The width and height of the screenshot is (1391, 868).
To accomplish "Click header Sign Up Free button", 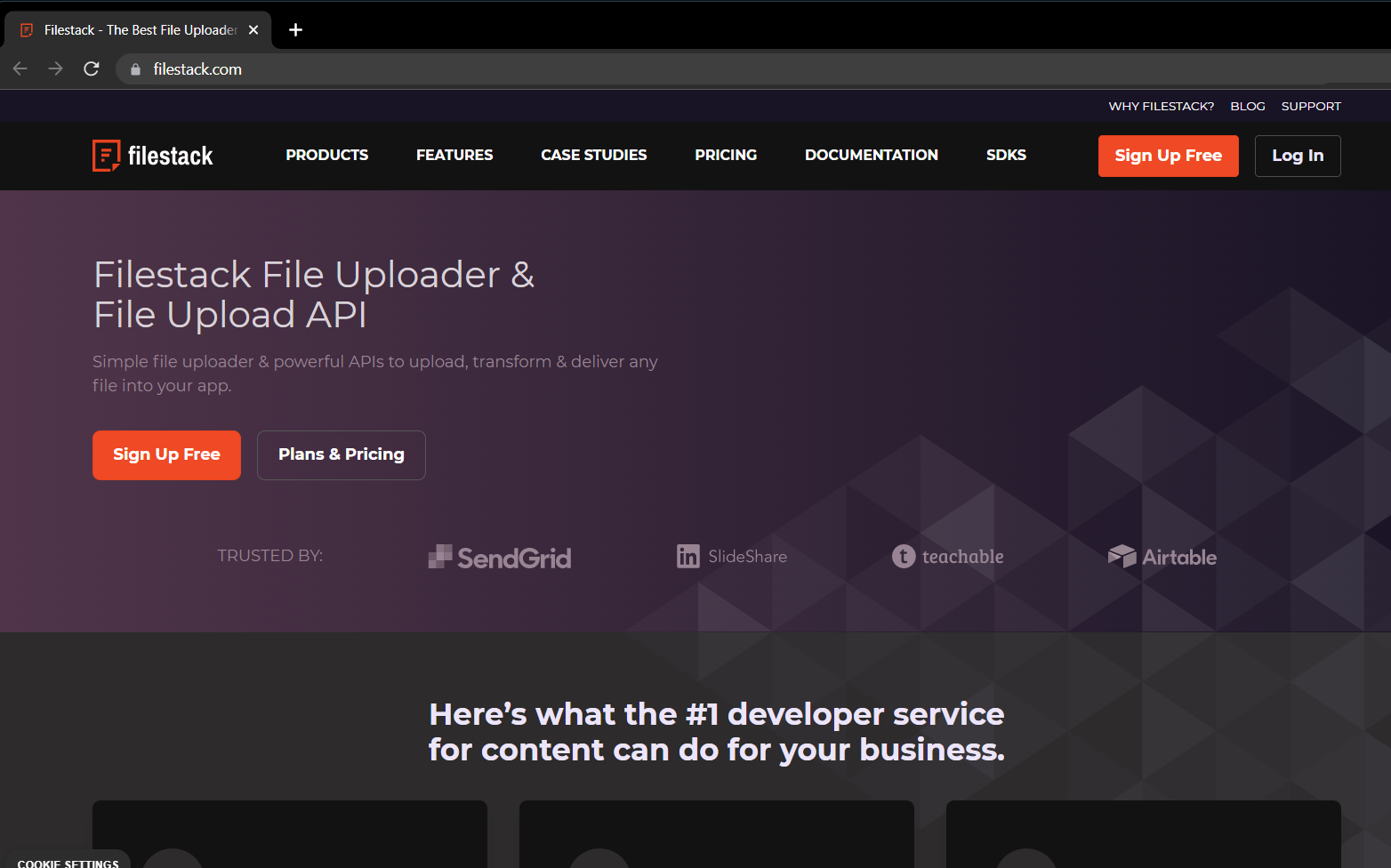I will (1169, 156).
